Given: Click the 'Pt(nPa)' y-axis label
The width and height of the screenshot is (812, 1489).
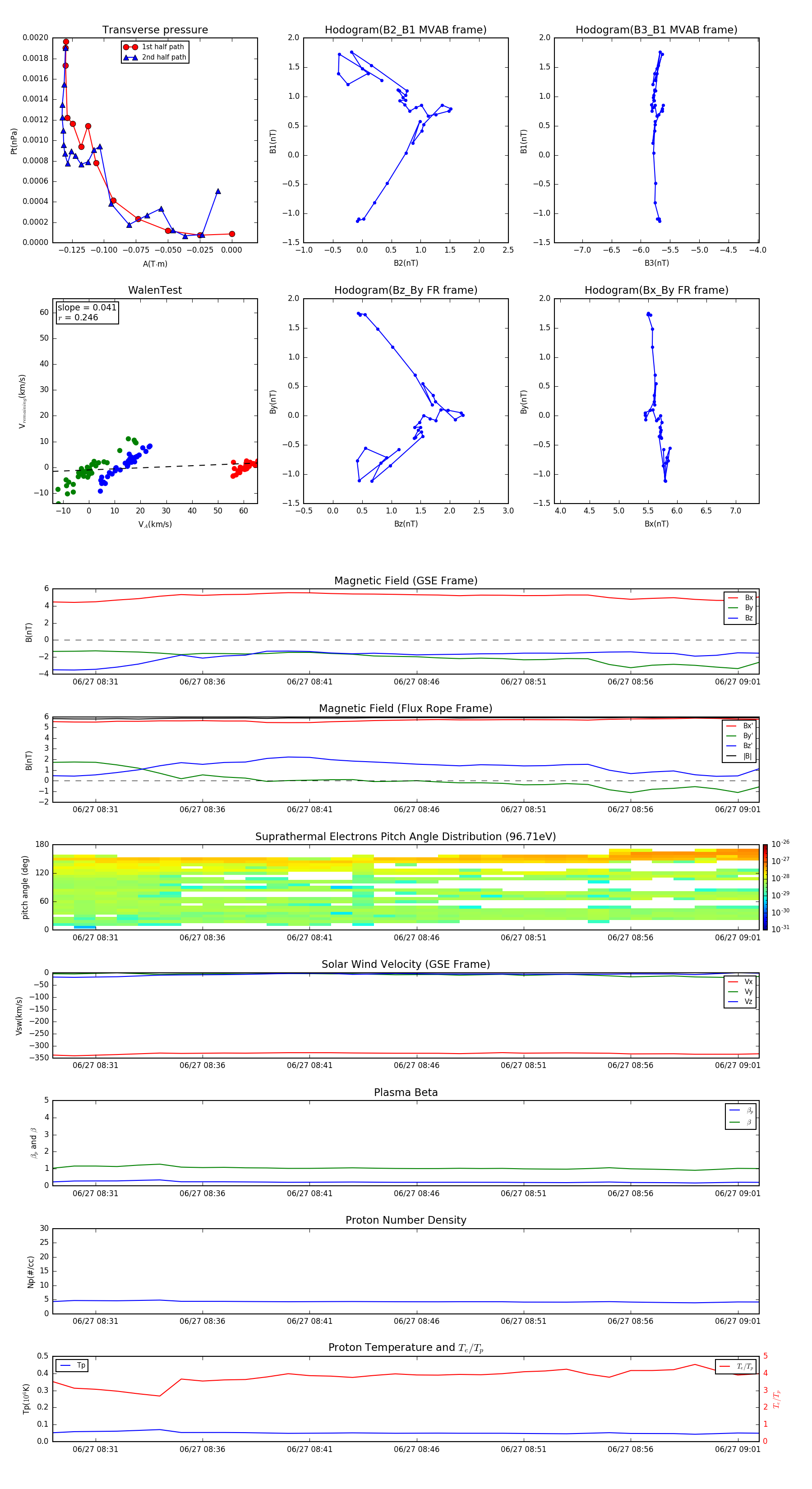Looking at the screenshot, I should point(14,140).
